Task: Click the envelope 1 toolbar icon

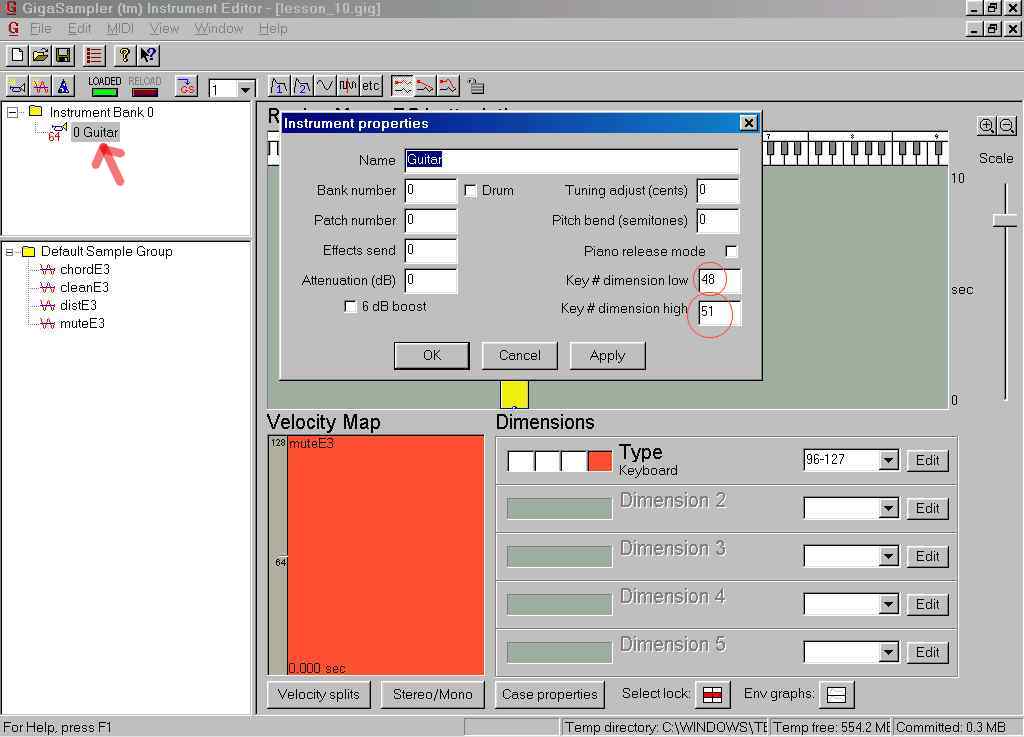Action: (279, 86)
